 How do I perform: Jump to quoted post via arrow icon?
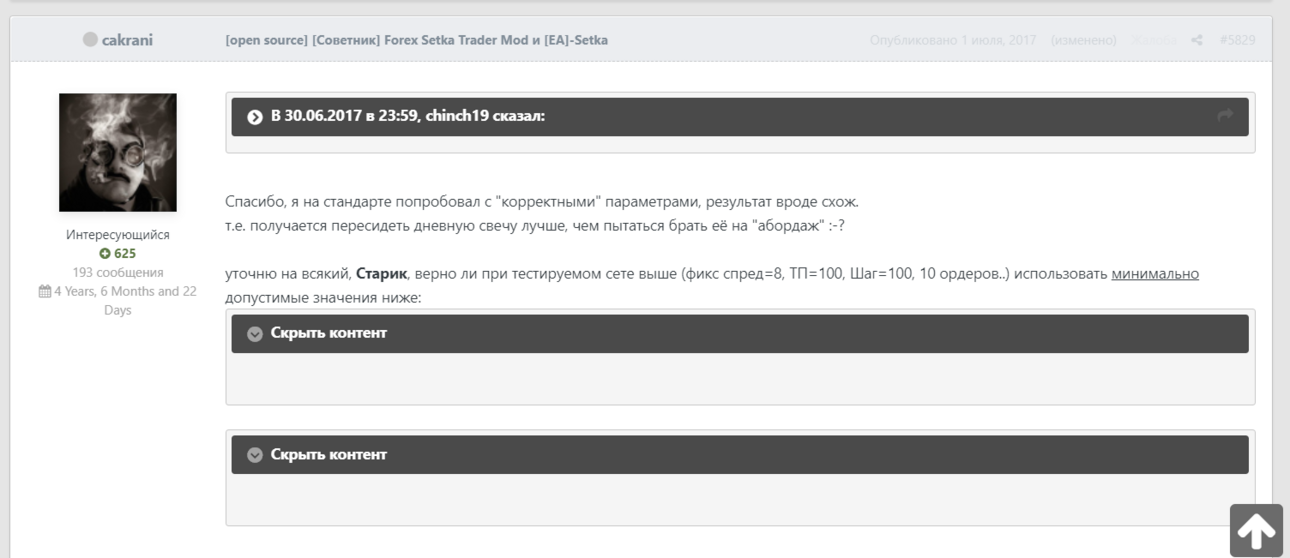1225,116
